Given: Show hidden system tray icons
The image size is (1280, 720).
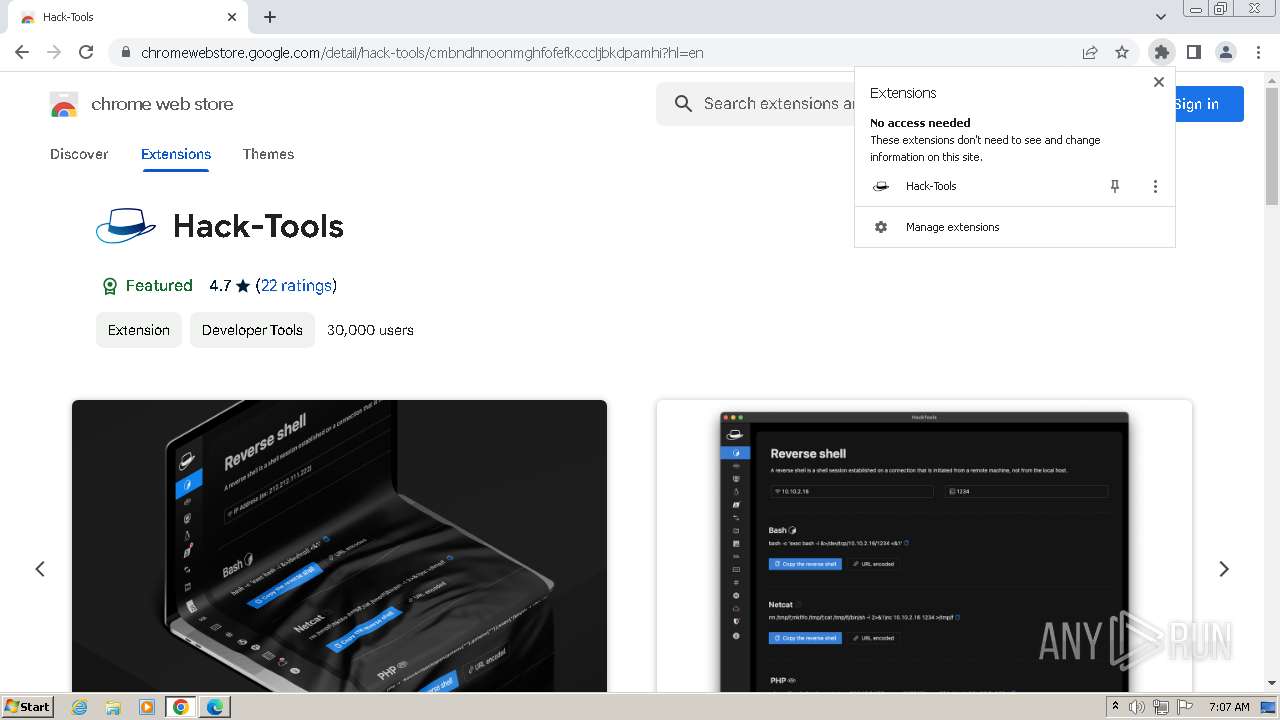Looking at the screenshot, I should (1115, 707).
